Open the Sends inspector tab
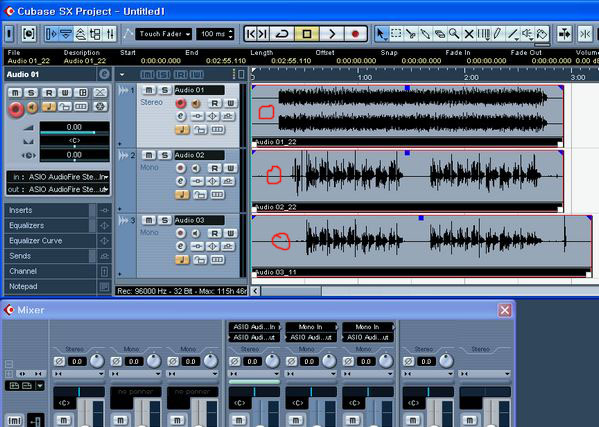Image resolution: width=599 pixels, height=427 pixels. point(50,256)
